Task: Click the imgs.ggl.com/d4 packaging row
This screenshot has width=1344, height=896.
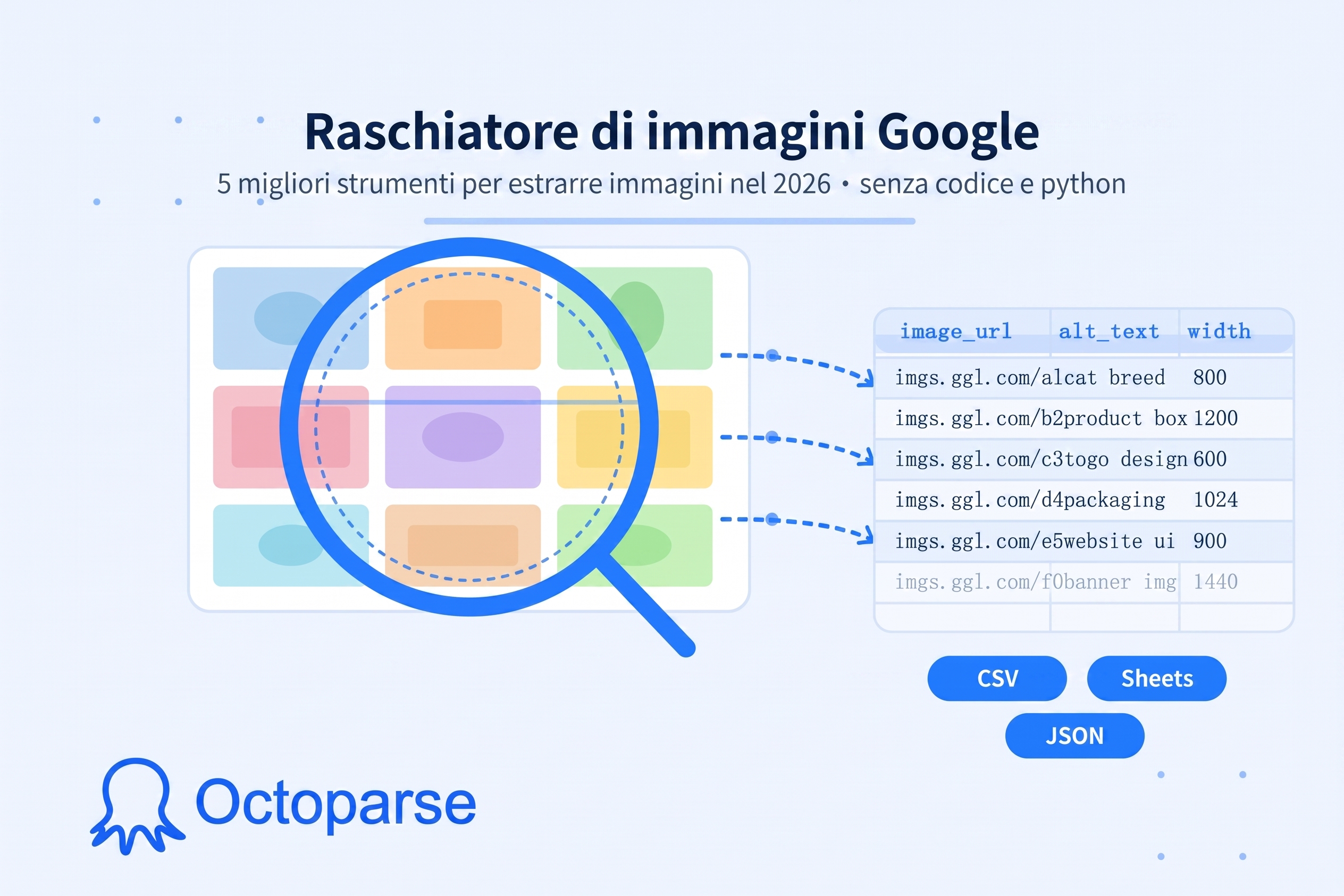Action: tap(1084, 500)
